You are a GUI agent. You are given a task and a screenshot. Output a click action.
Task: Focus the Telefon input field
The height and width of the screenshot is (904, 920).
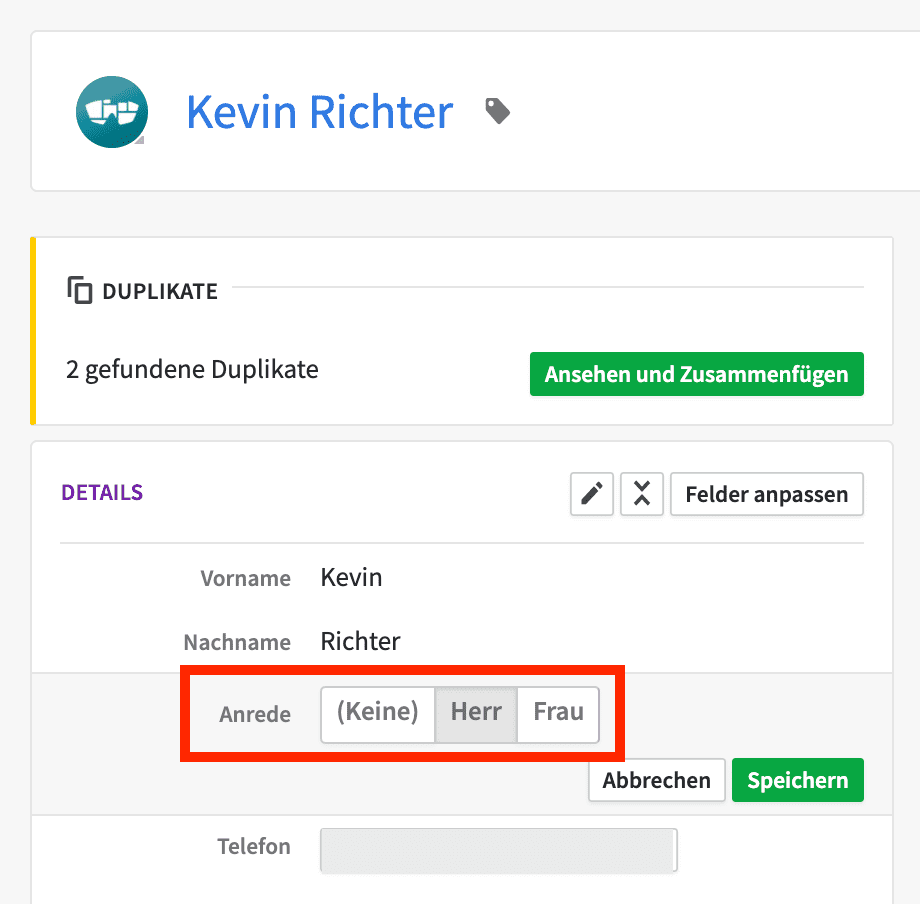tap(499, 850)
